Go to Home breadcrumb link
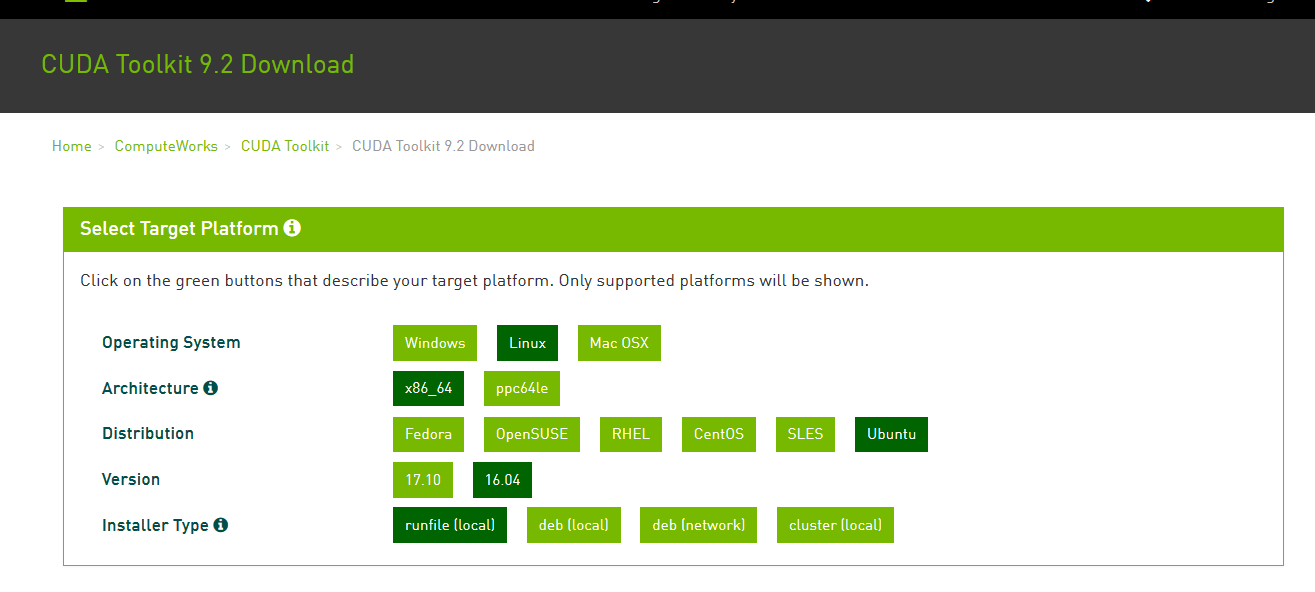This screenshot has width=1315, height=592. click(x=72, y=146)
